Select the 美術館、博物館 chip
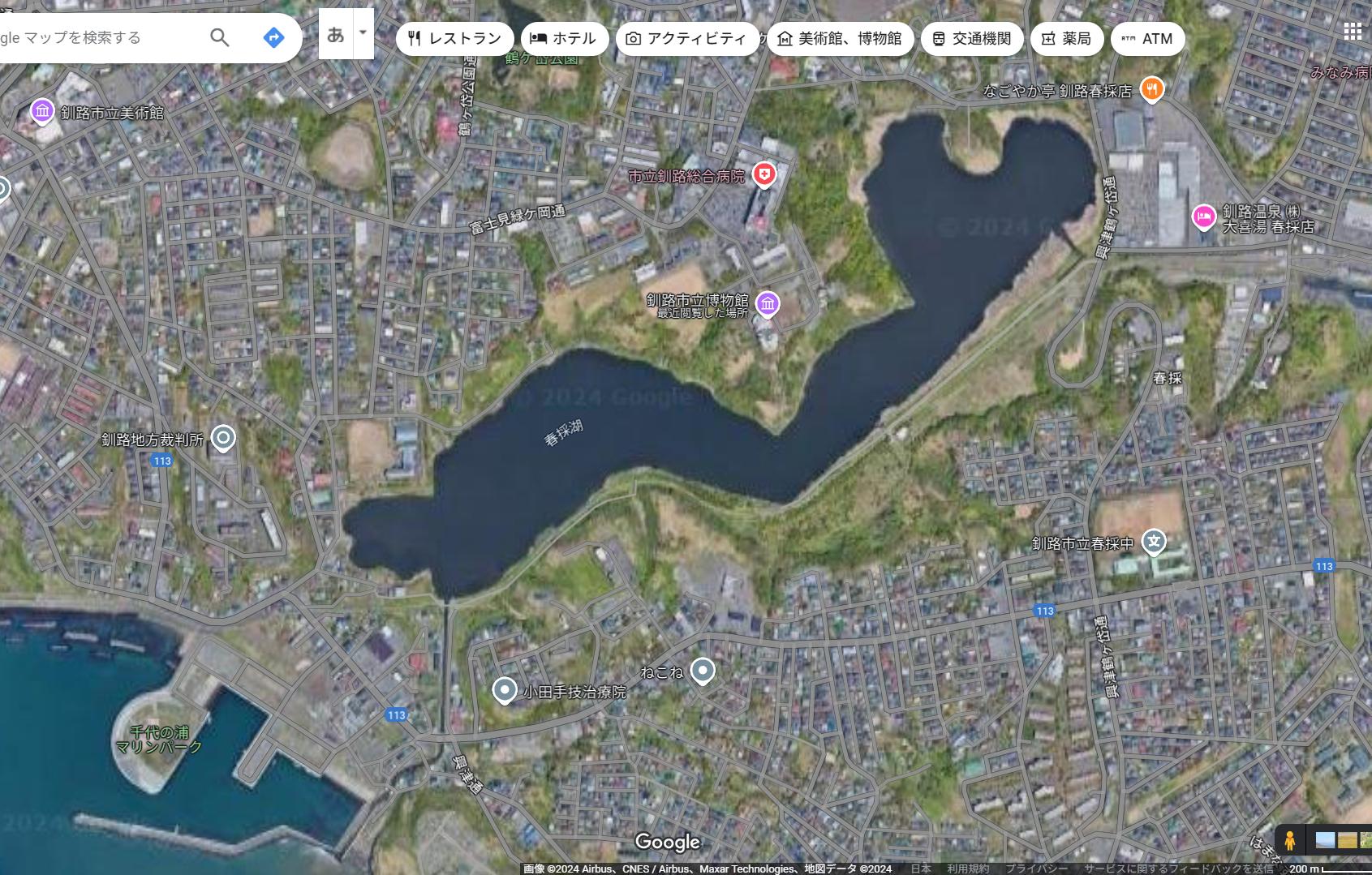 click(840, 38)
